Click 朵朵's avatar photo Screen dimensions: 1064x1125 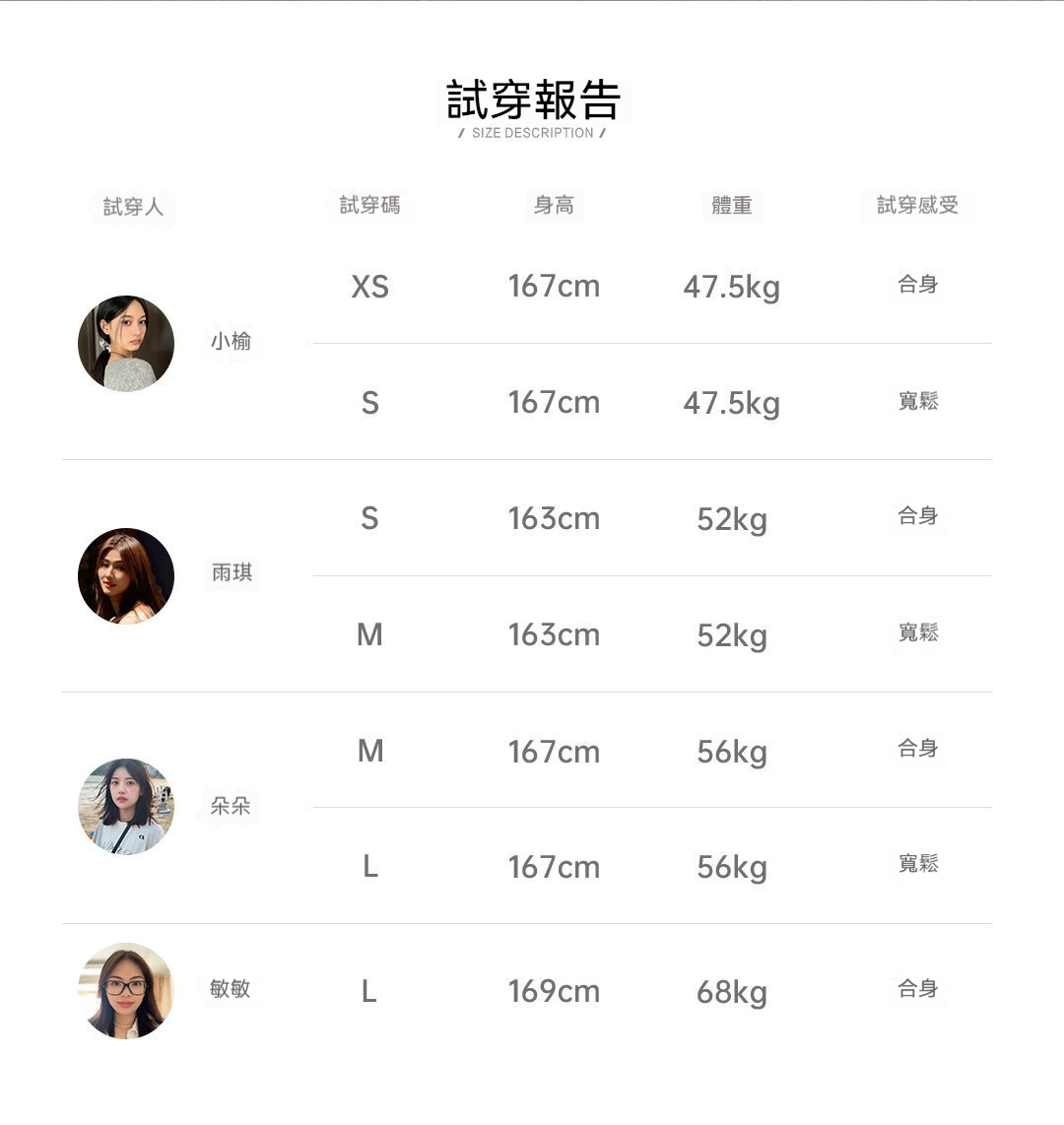point(125,807)
